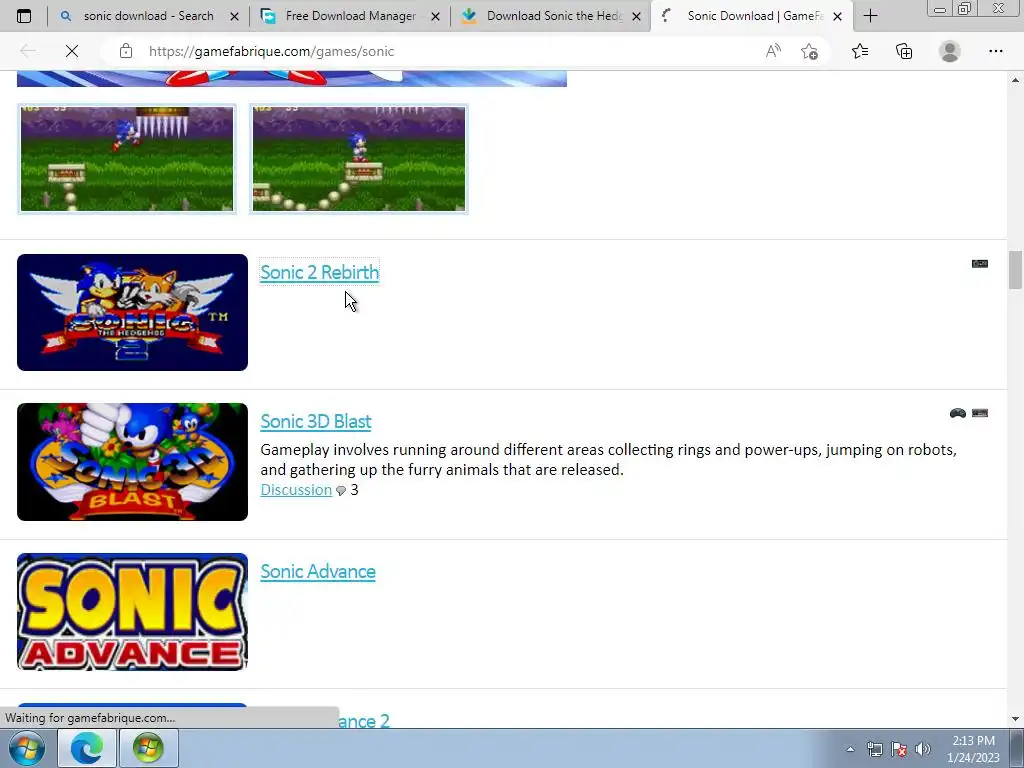Open the Windows Start menu

(x=26, y=748)
